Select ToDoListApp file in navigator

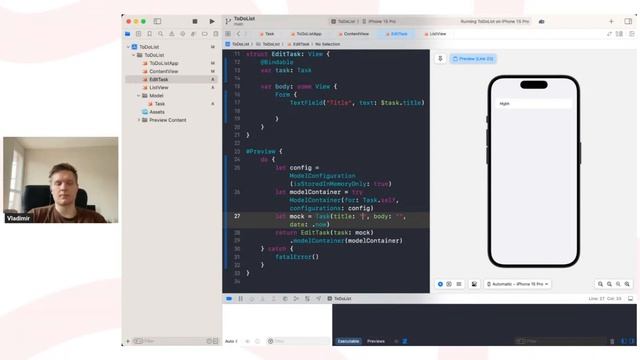(x=164, y=63)
